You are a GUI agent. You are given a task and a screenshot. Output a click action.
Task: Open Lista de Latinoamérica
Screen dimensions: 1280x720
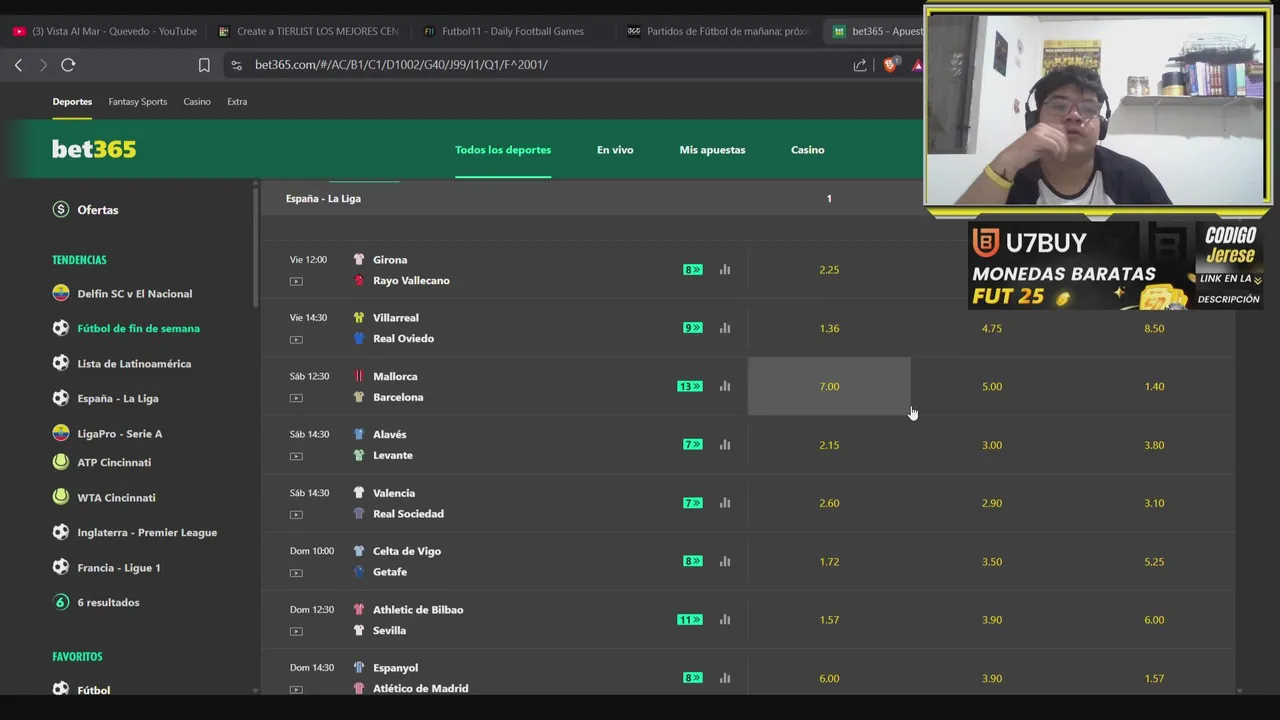pyautogui.click(x=134, y=364)
